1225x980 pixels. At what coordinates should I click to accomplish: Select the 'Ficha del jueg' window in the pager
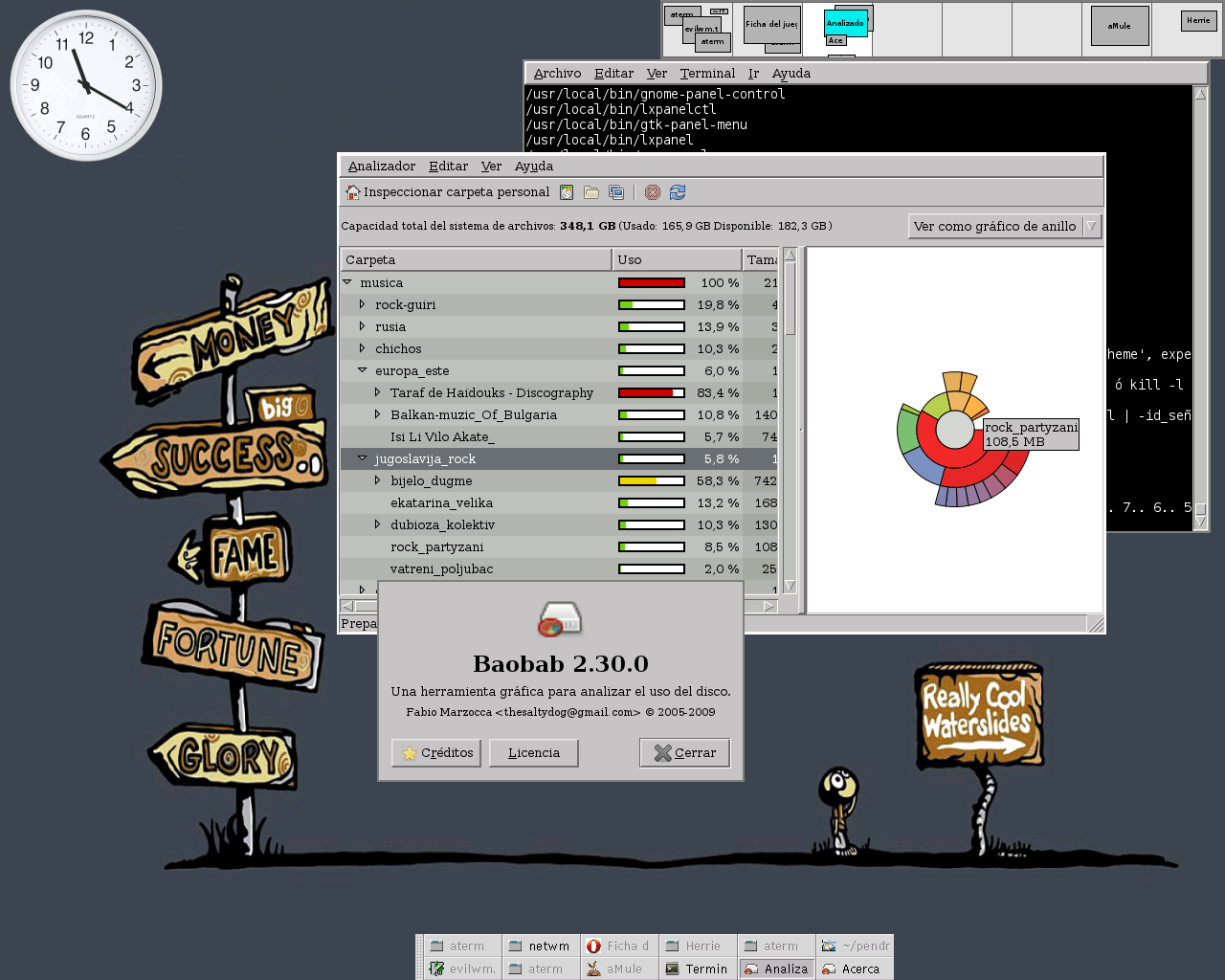pos(771,24)
